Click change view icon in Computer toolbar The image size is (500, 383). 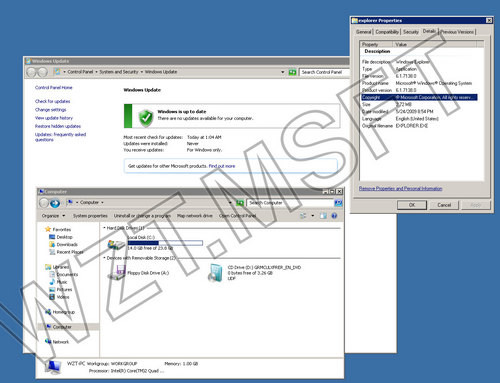303,216
